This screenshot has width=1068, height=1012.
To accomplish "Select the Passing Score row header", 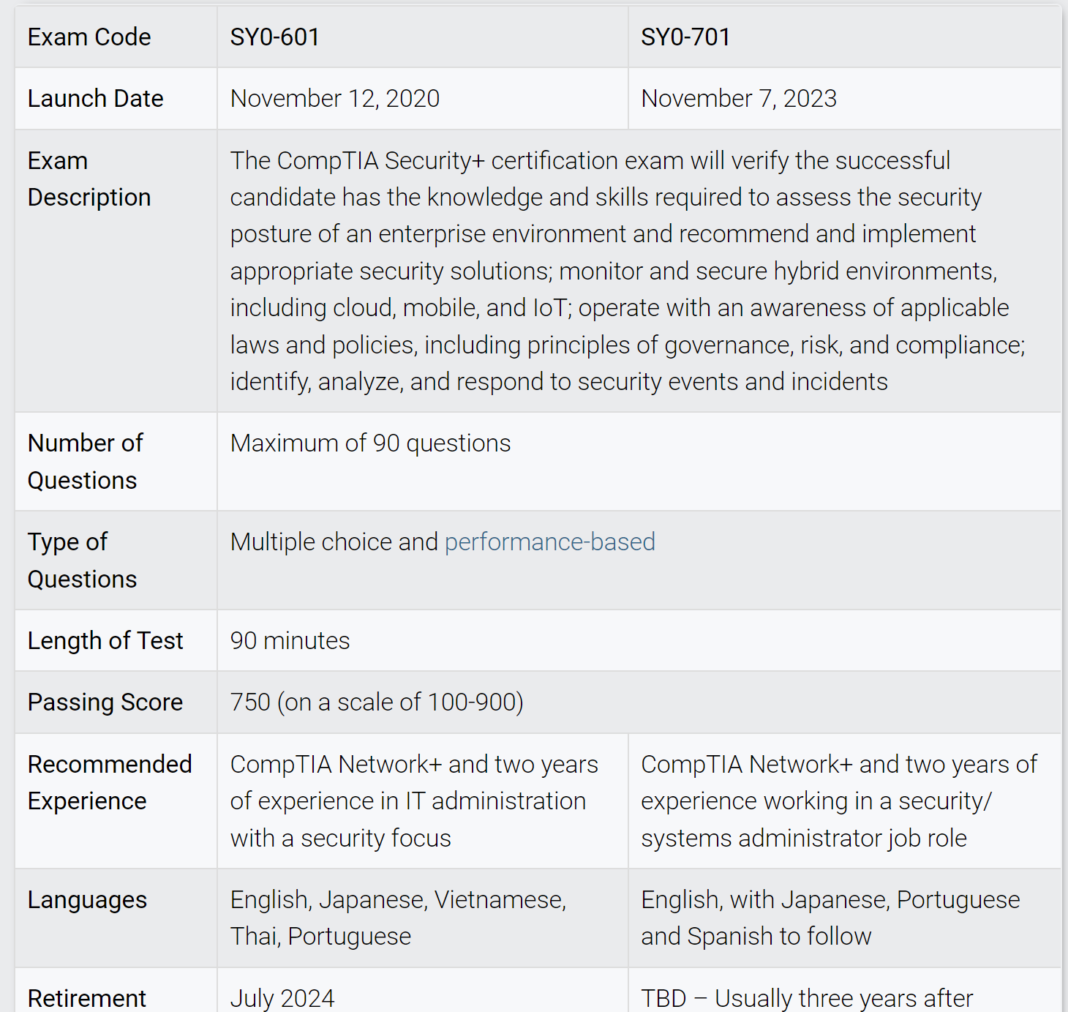I will pyautogui.click(x=104, y=702).
